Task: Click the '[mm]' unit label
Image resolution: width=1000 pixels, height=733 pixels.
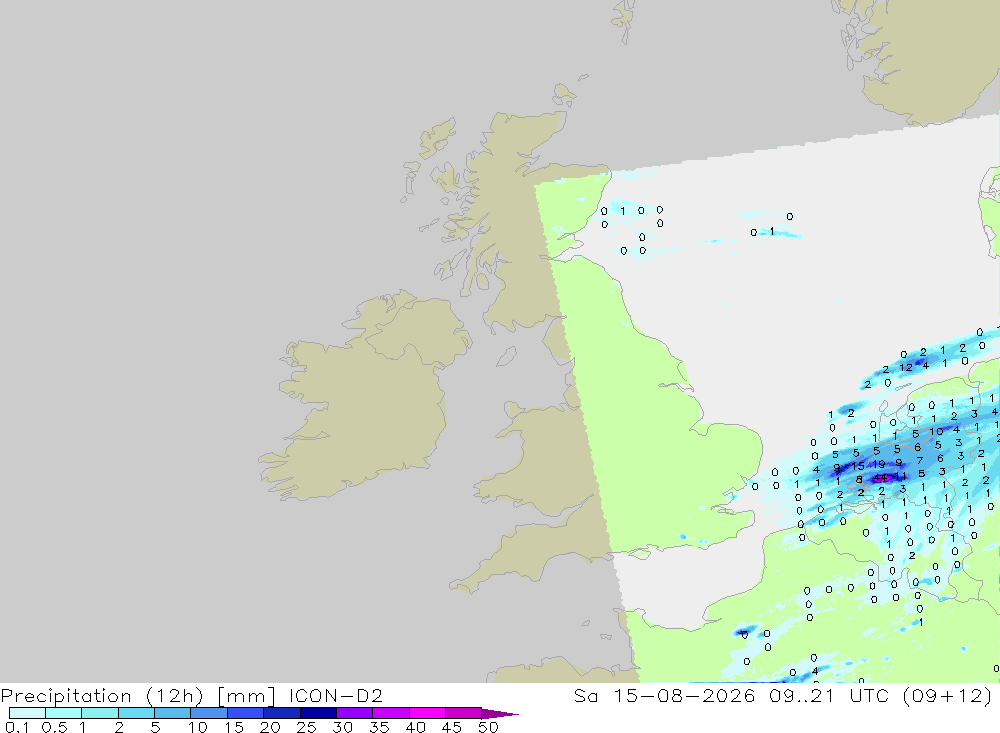Action: pos(246,695)
